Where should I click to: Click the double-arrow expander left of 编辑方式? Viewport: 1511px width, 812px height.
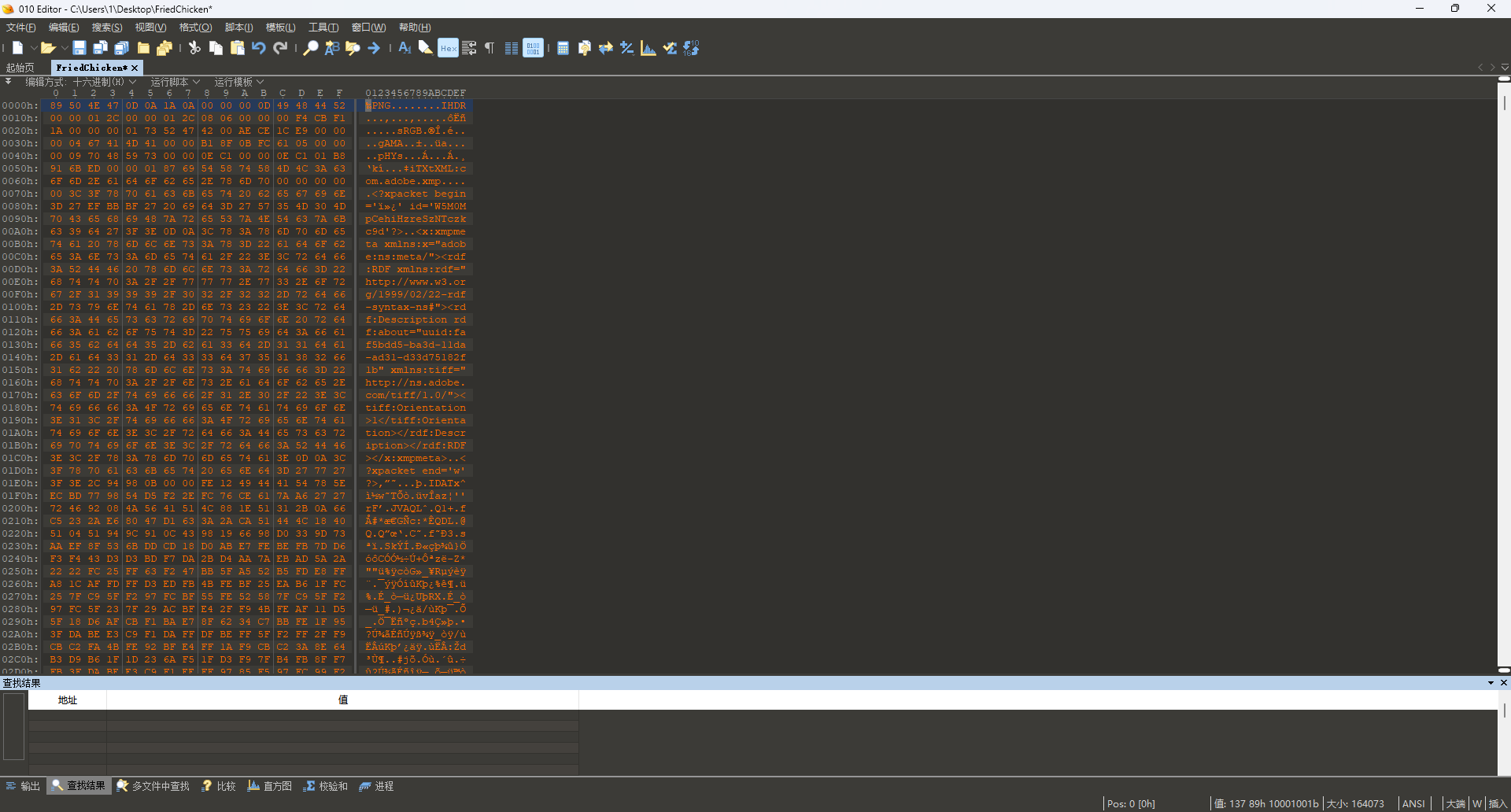pyautogui.click(x=9, y=81)
